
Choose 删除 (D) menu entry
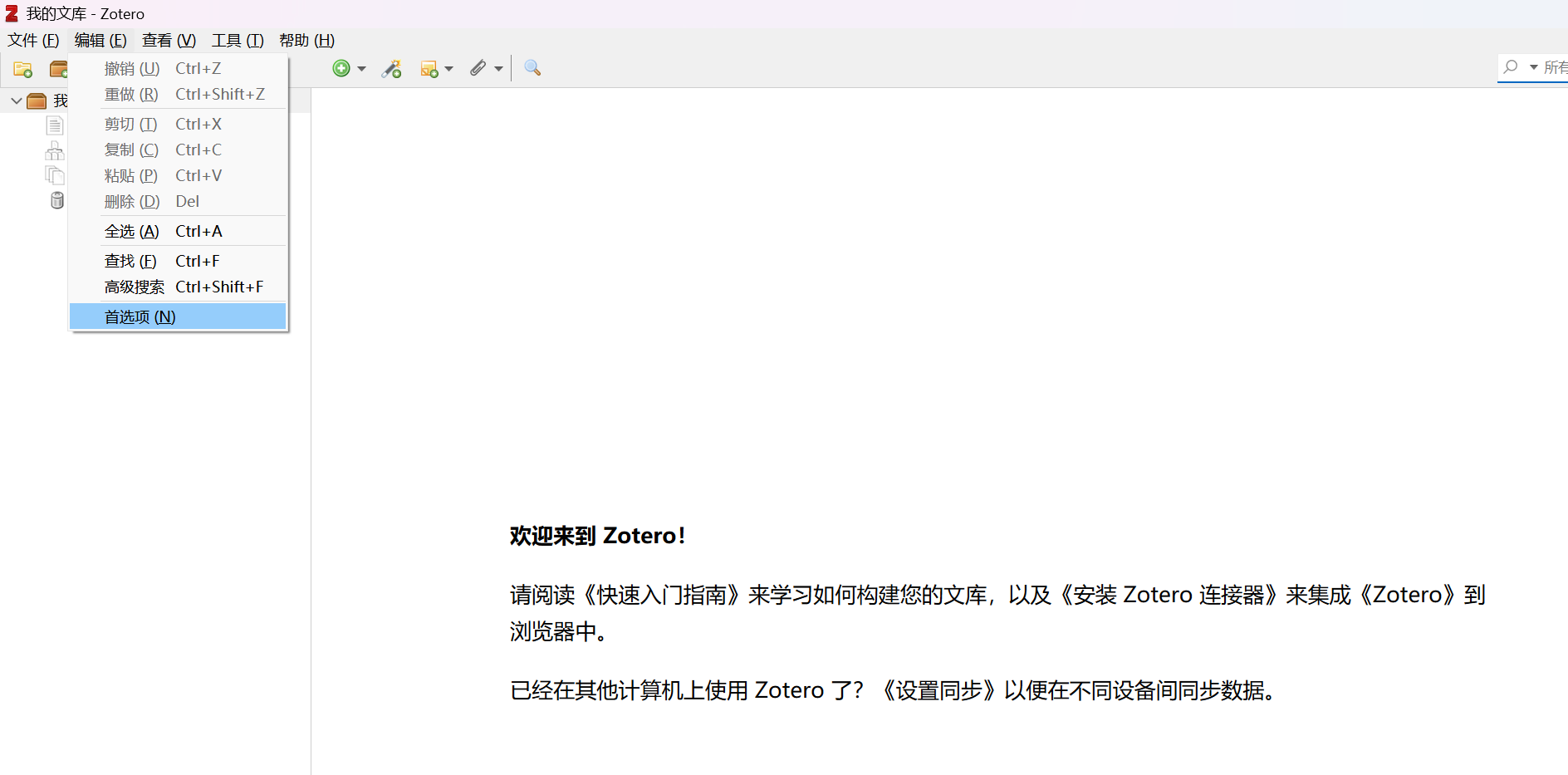tap(178, 201)
